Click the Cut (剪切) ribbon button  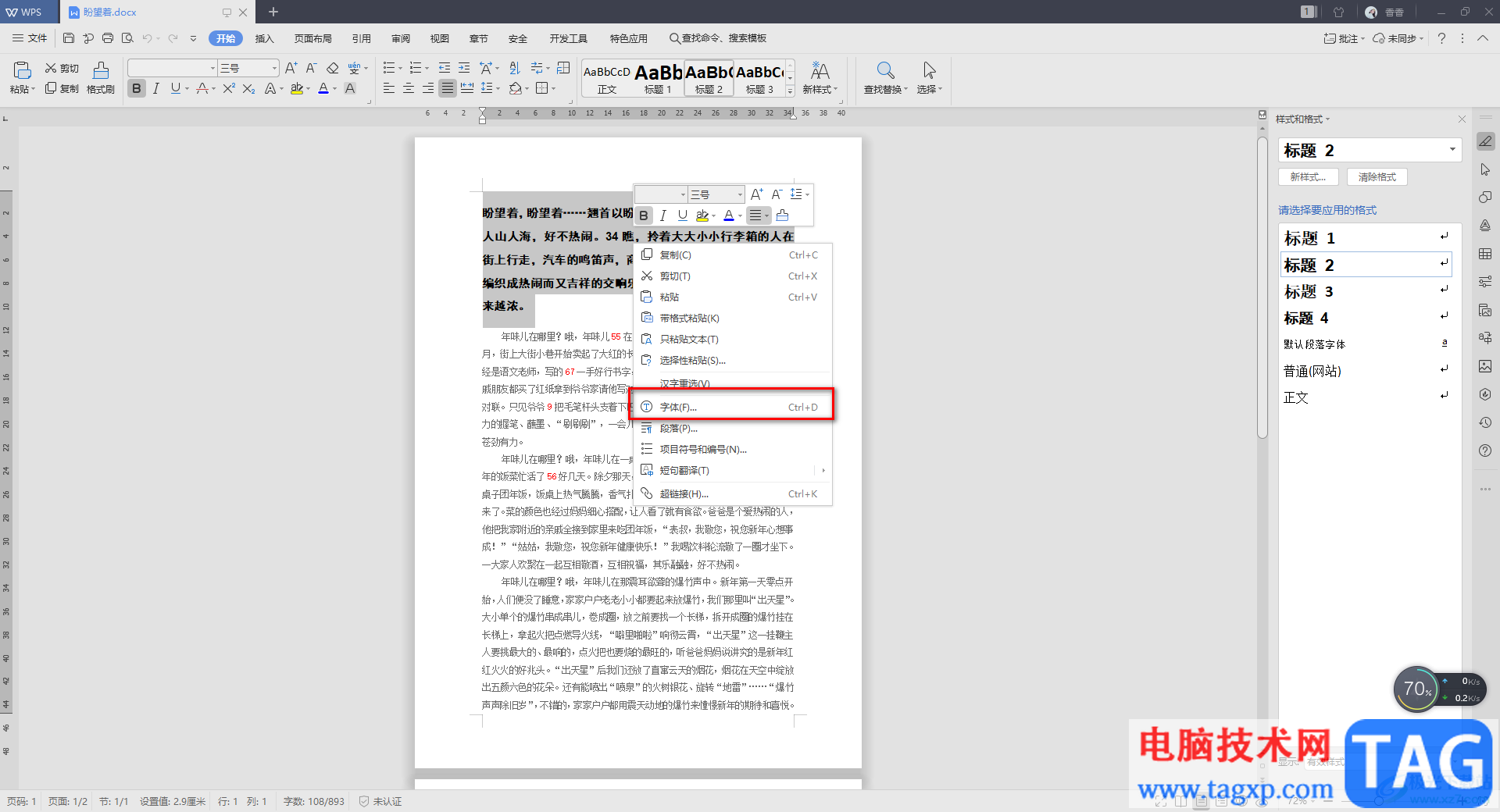point(62,68)
